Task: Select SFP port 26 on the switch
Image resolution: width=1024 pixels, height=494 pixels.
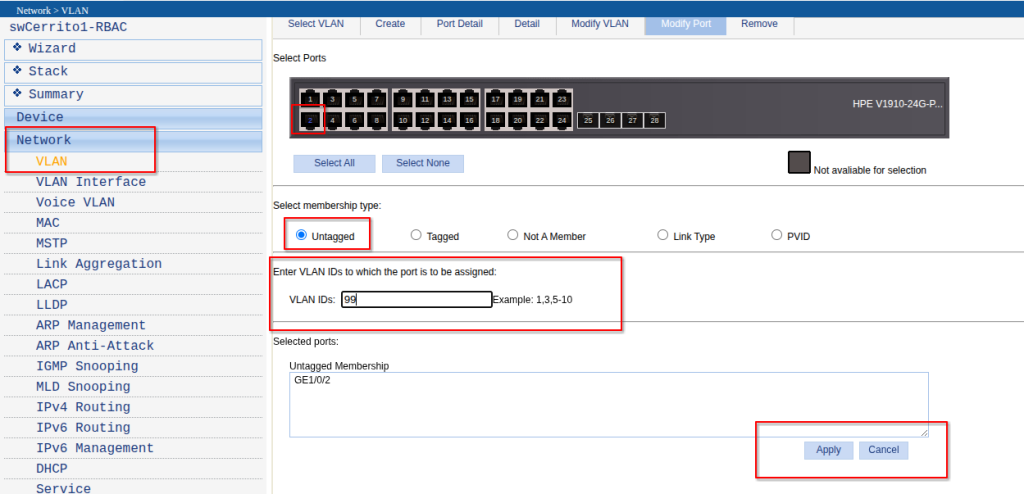Action: coord(611,120)
